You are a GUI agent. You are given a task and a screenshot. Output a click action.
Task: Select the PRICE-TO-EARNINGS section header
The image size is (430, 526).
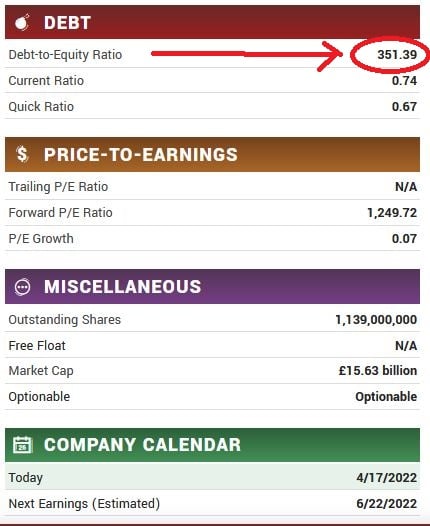coord(212,154)
